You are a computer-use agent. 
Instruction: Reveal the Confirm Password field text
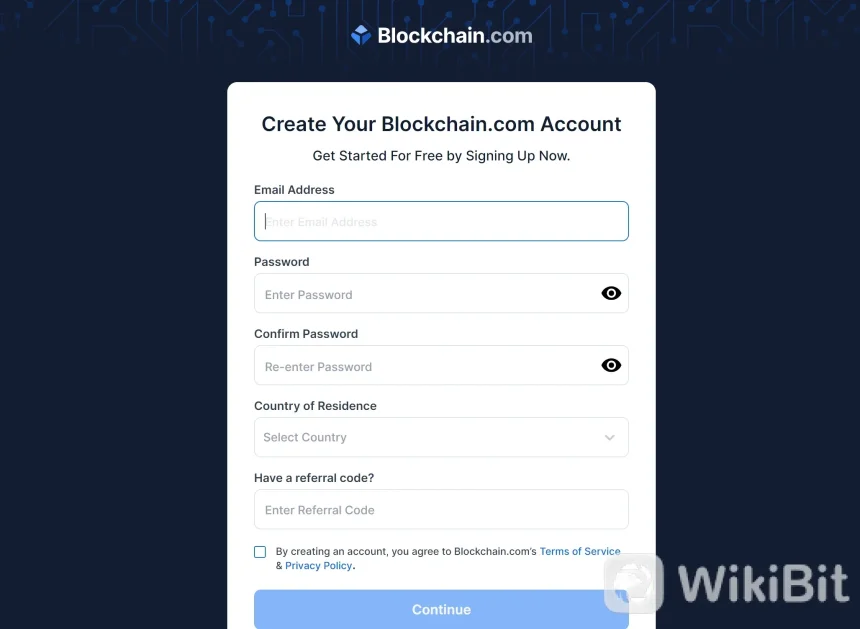coord(611,365)
